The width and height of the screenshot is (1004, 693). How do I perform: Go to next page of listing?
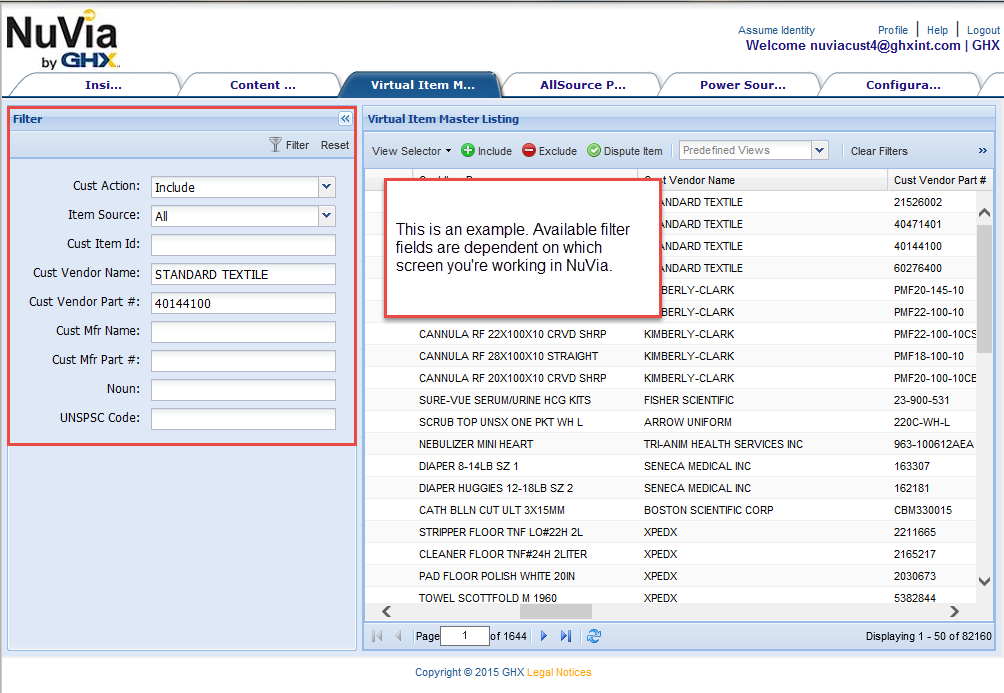pos(544,636)
